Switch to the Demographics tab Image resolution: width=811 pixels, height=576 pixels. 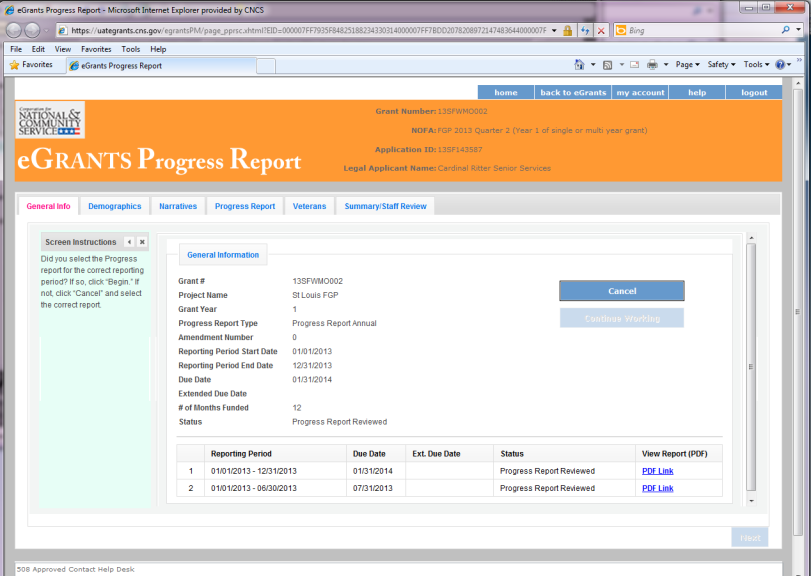point(114,206)
